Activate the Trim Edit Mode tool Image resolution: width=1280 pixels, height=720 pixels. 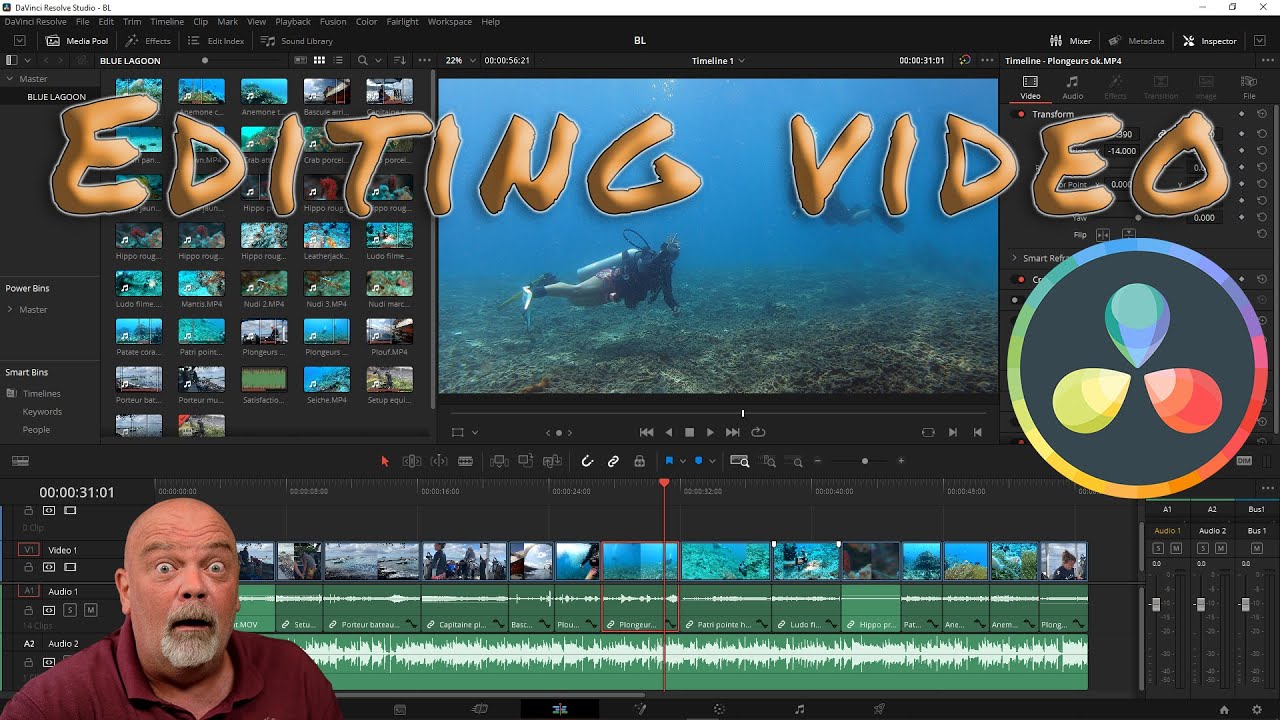(x=411, y=461)
